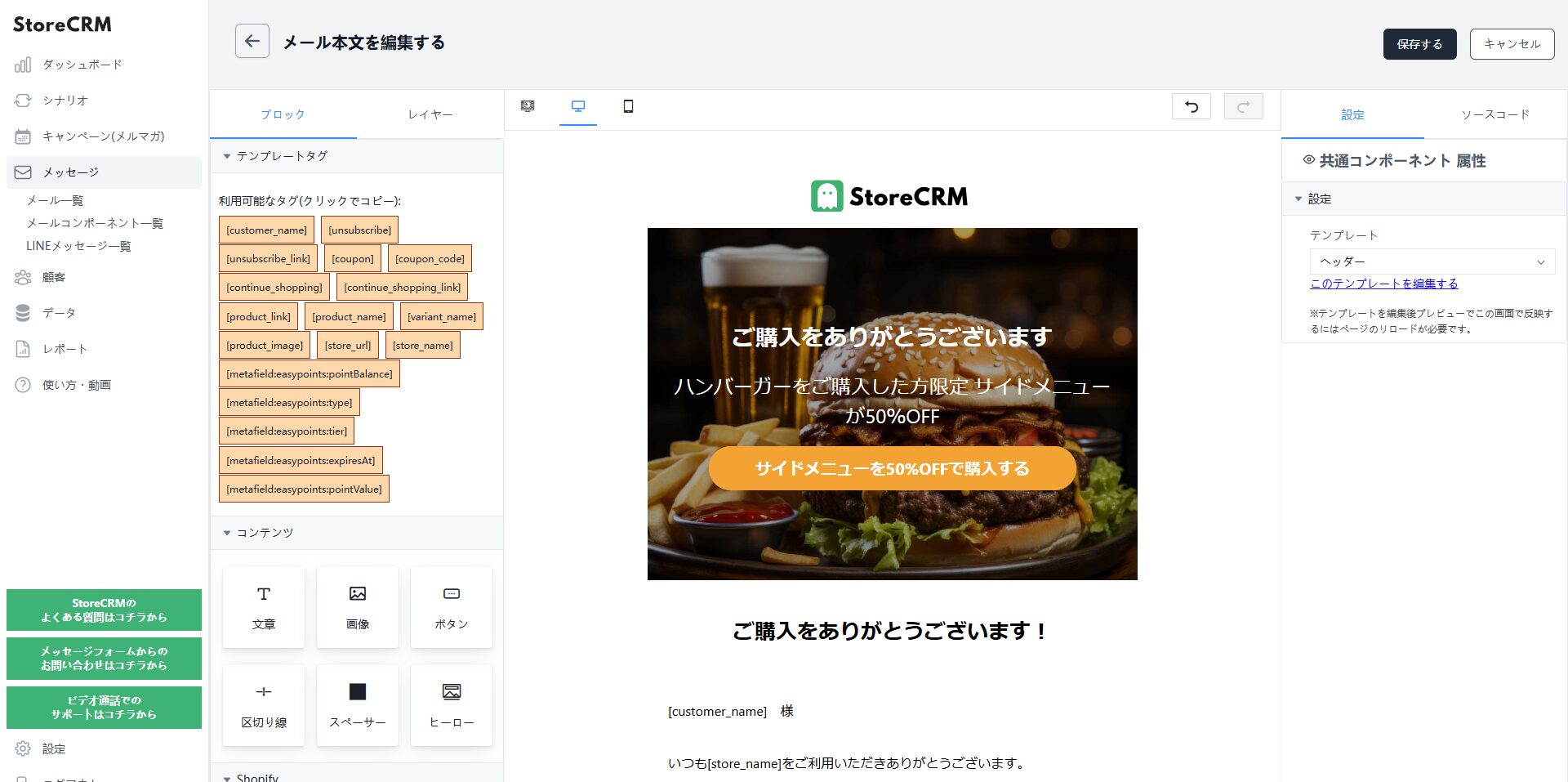Screen dimensions: 1568x782
Task: Copy the [store_name] tag
Action: point(423,345)
